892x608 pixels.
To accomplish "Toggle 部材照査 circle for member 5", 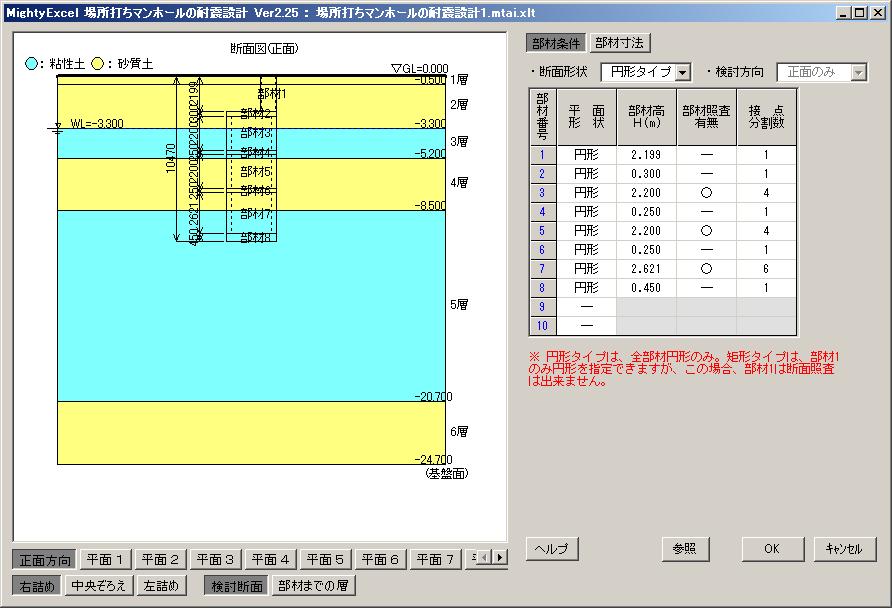I will [x=707, y=231].
